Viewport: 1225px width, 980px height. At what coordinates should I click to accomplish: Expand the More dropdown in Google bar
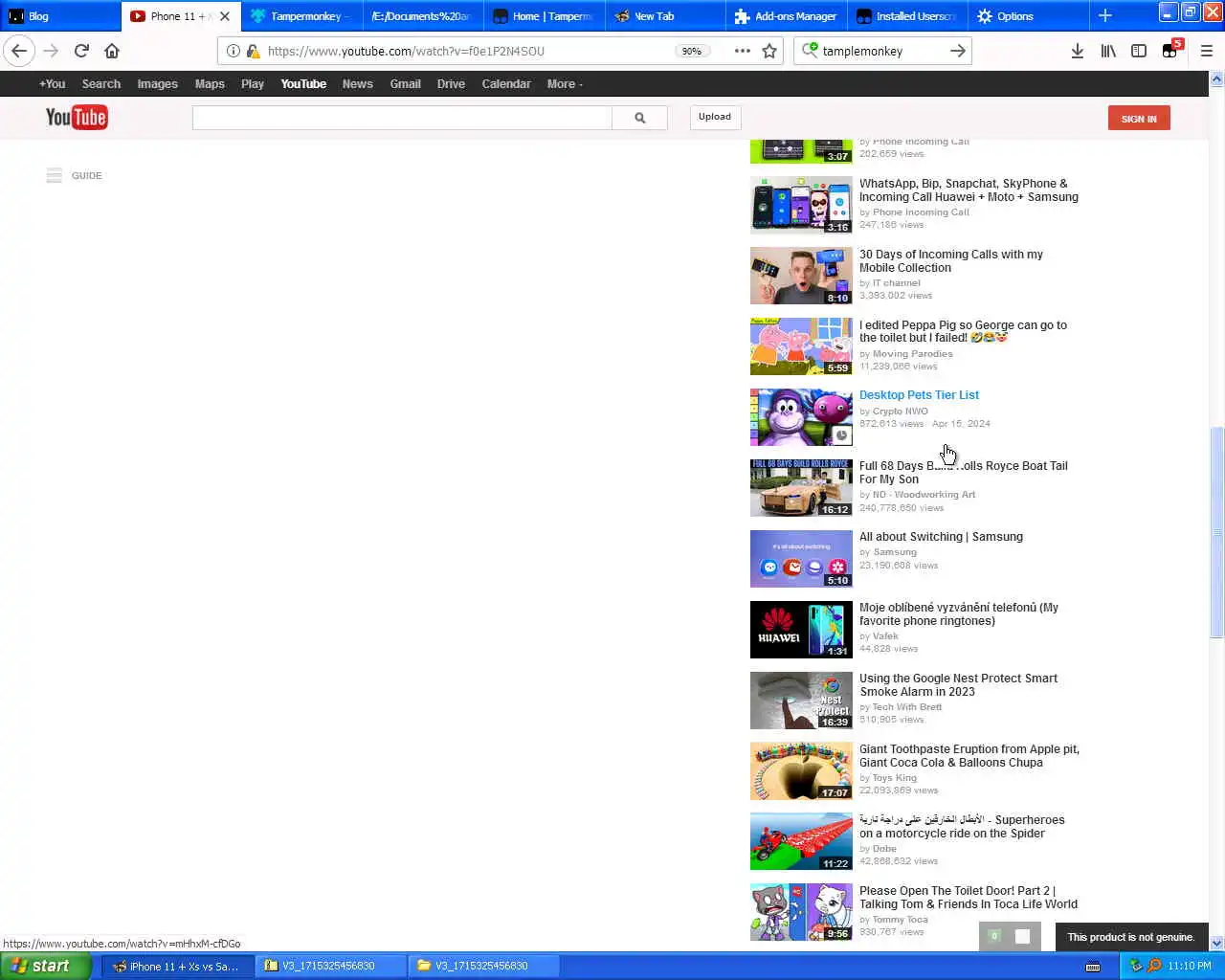click(x=565, y=84)
